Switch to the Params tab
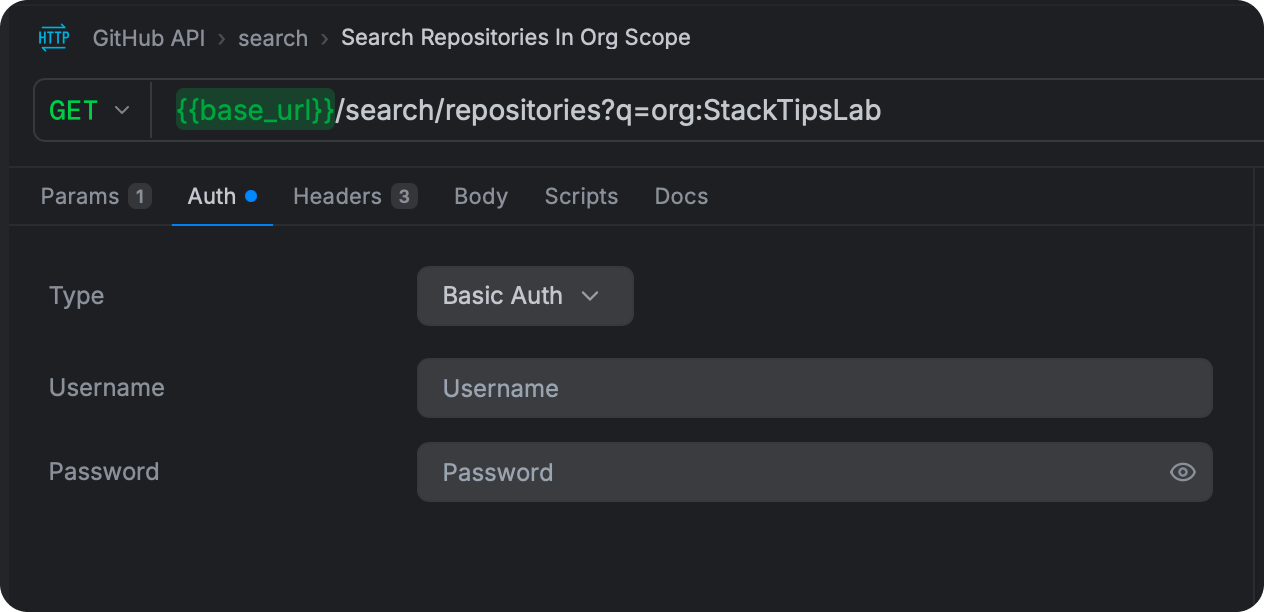Viewport: 1264px width, 612px height. (x=96, y=196)
